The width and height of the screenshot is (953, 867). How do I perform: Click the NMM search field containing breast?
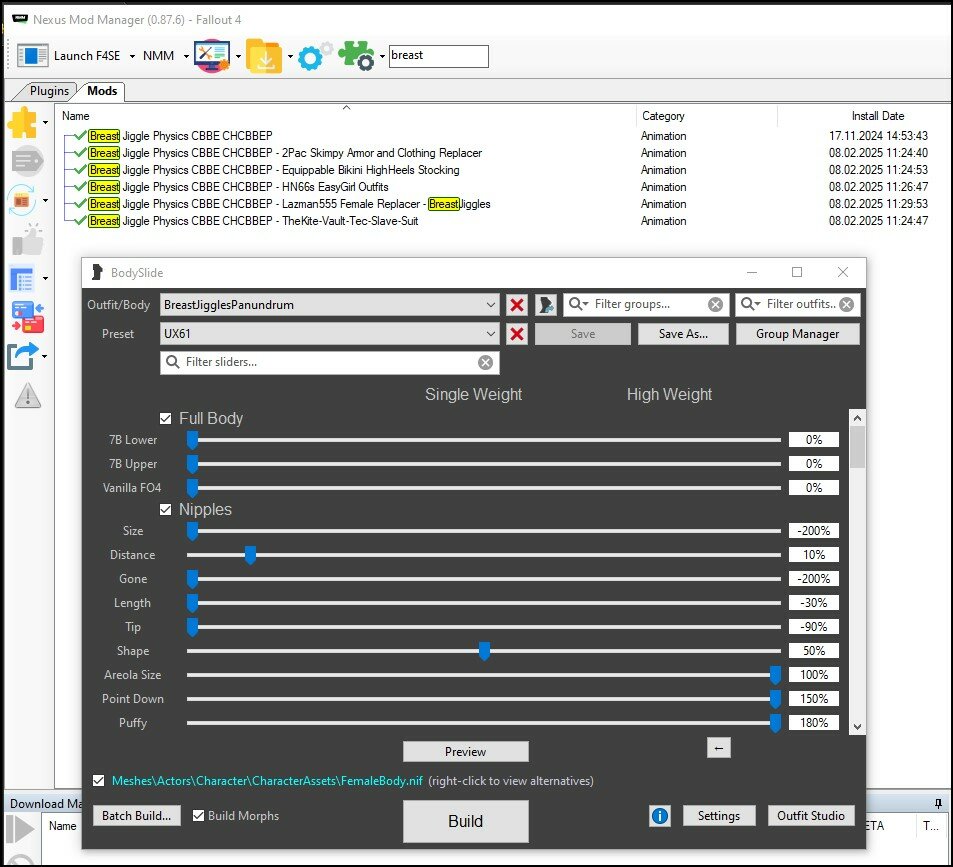pos(438,56)
